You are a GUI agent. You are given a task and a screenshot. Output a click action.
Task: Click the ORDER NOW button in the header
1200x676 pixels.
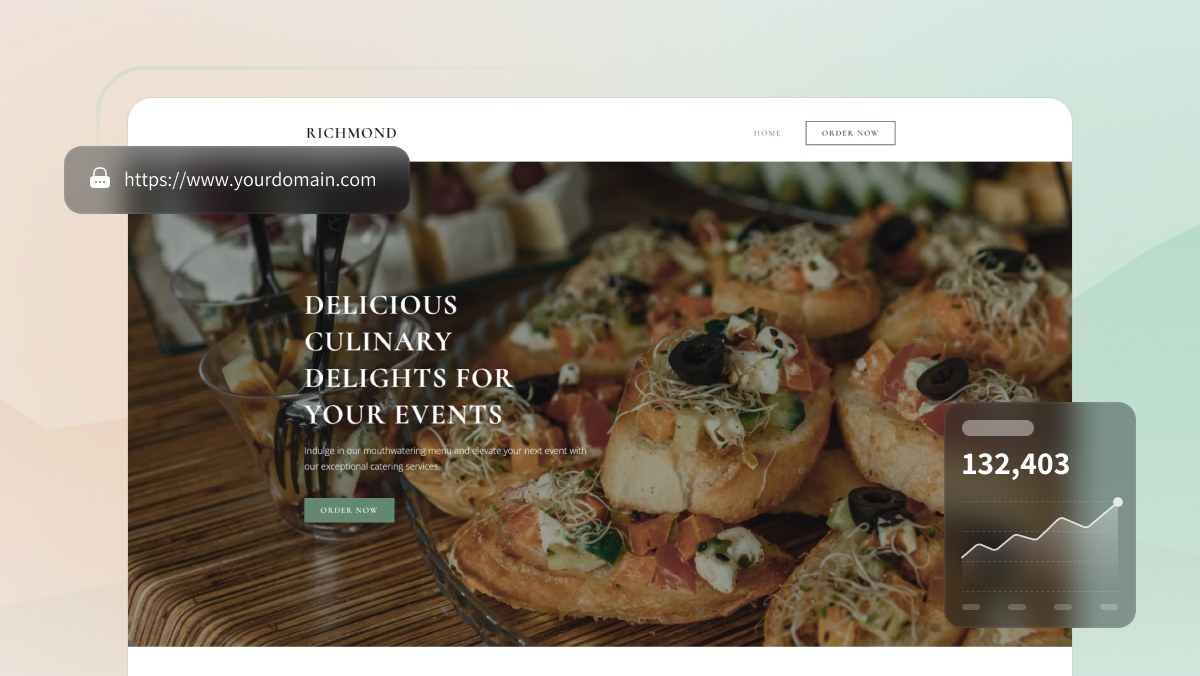tap(850, 133)
